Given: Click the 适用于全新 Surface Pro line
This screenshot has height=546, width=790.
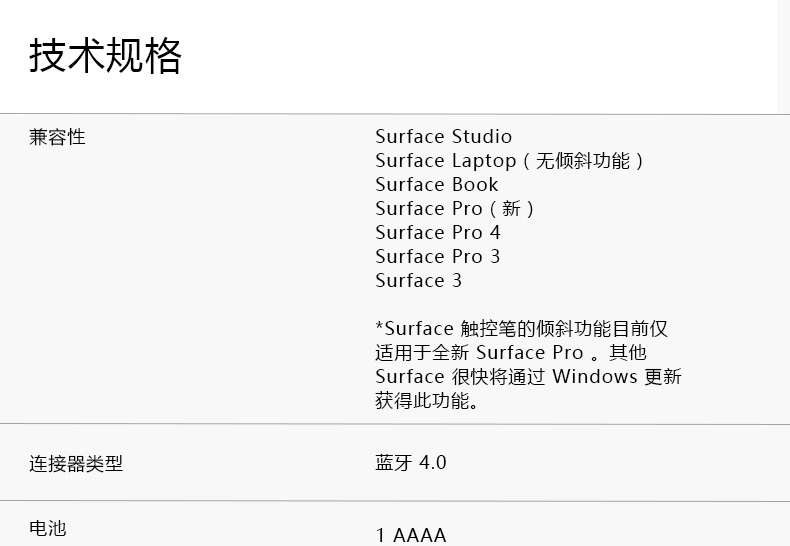Looking at the screenshot, I should pos(511,353).
